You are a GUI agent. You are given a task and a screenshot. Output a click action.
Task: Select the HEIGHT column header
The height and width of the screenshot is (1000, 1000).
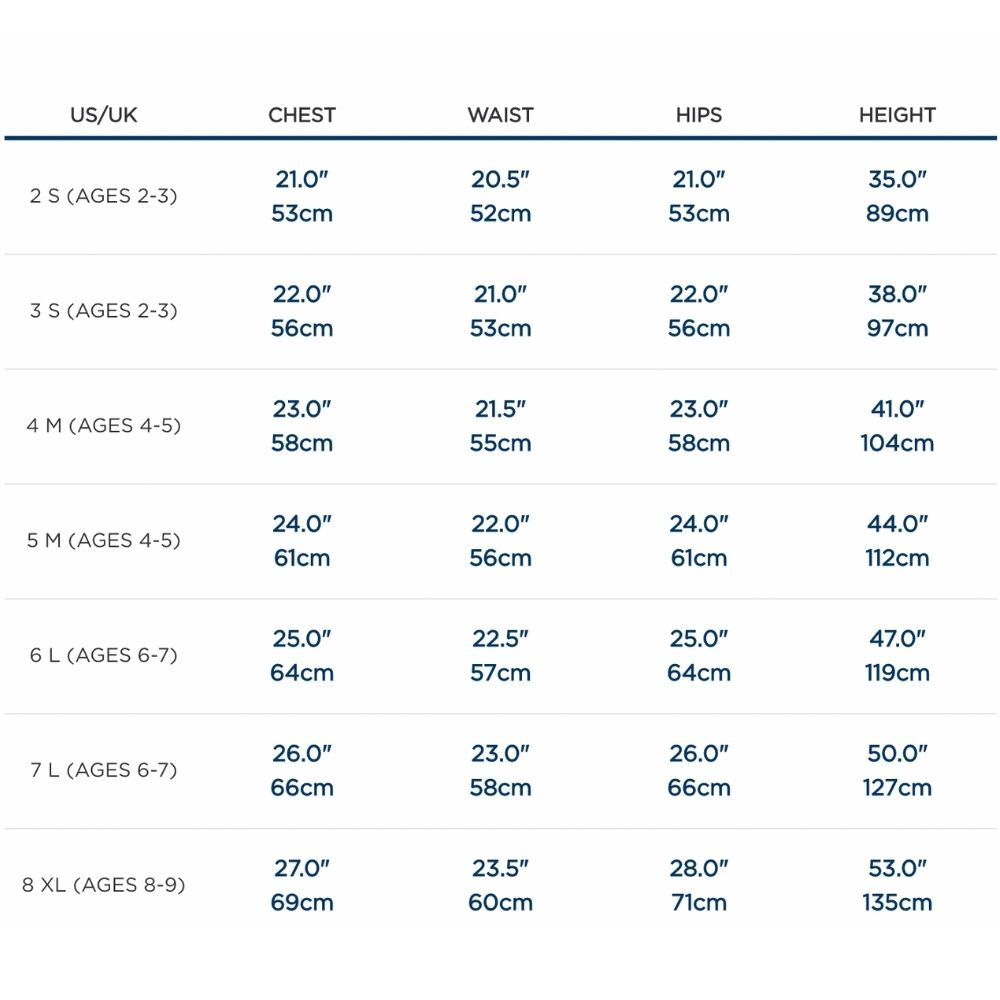(897, 115)
